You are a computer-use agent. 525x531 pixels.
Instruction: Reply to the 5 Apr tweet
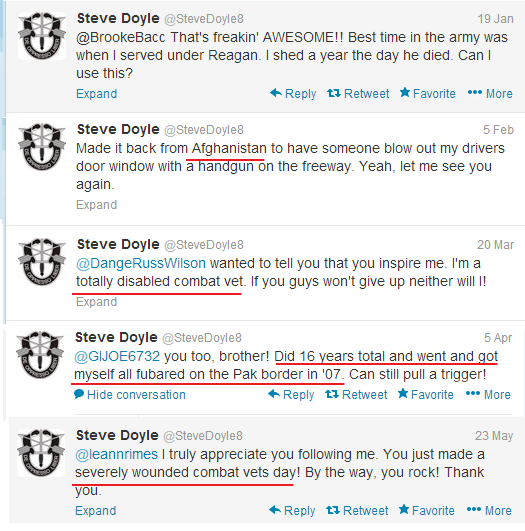coord(291,395)
